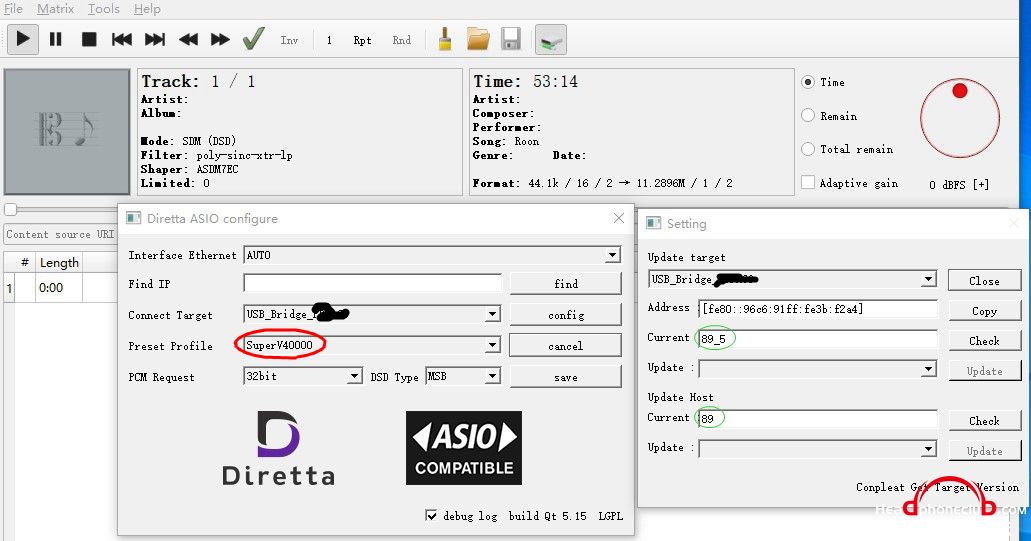Toggle Rnd random playback
The width and height of the screenshot is (1031, 541).
tap(402, 40)
